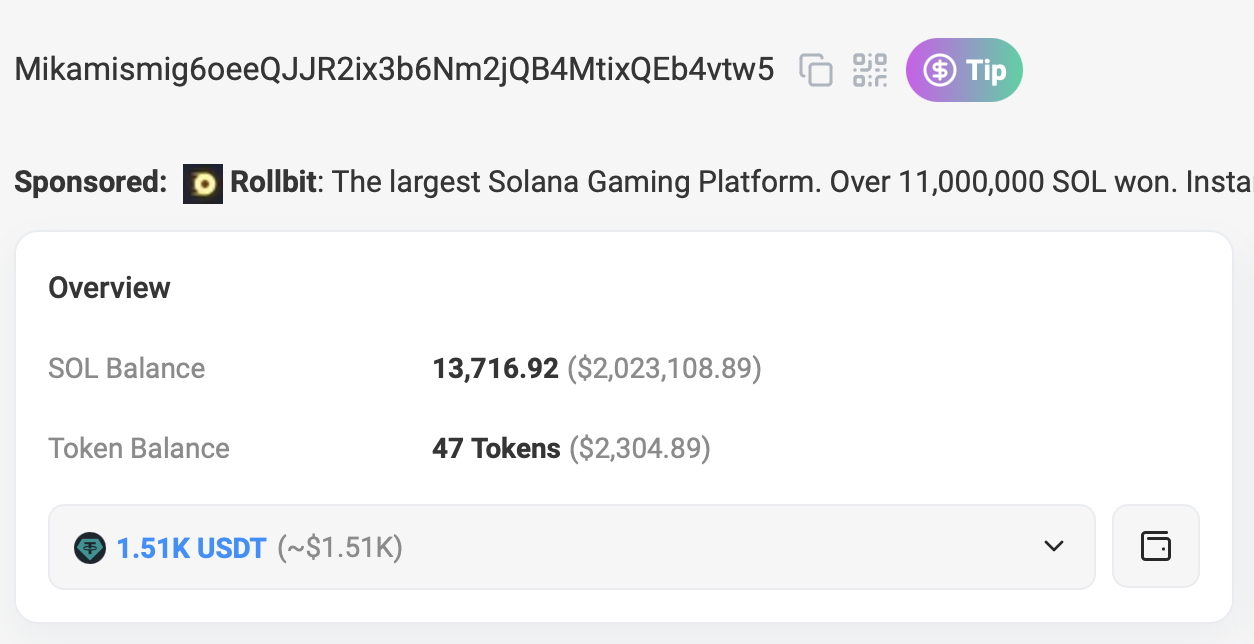Click the Tether USDT token icon
The height and width of the screenshot is (644, 1254).
click(x=90, y=548)
